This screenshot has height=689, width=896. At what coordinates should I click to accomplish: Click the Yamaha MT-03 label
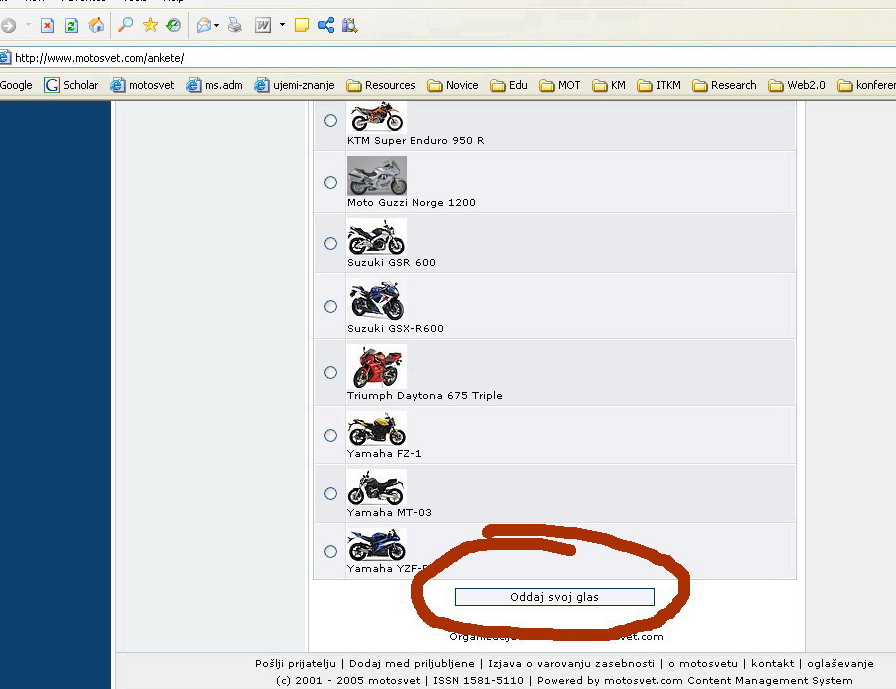389,512
